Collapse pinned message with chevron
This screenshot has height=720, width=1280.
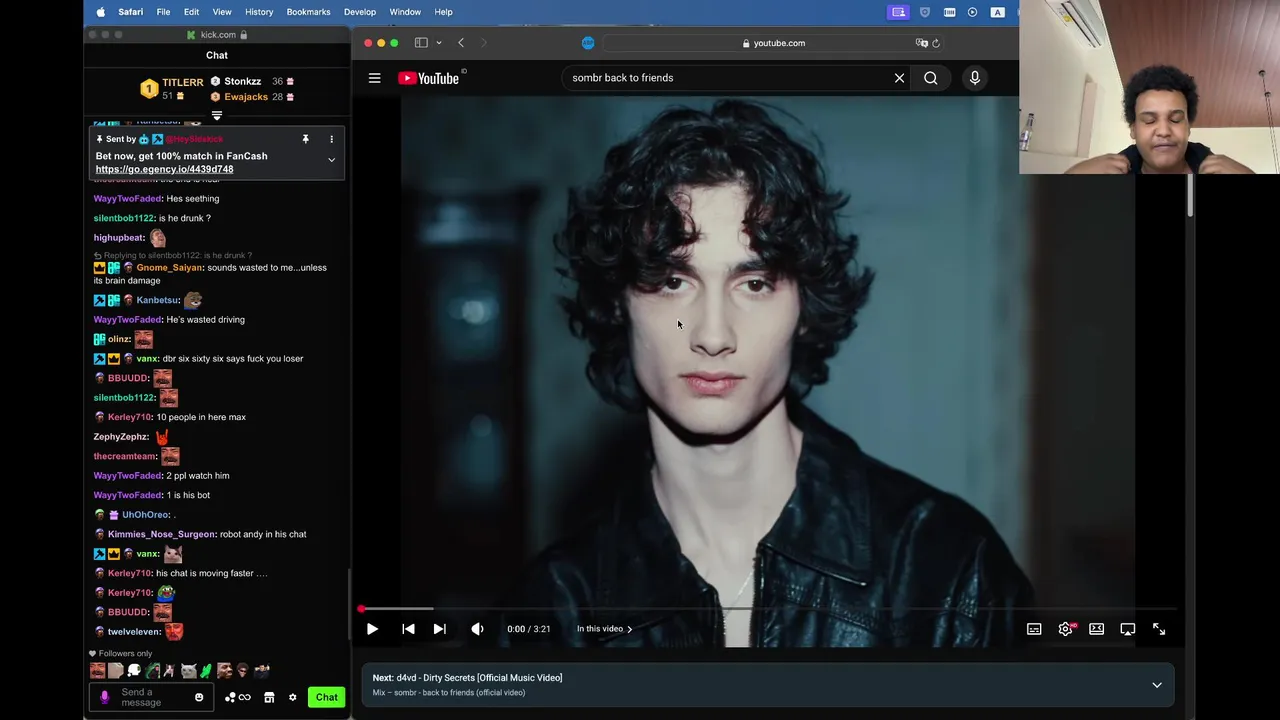331,160
